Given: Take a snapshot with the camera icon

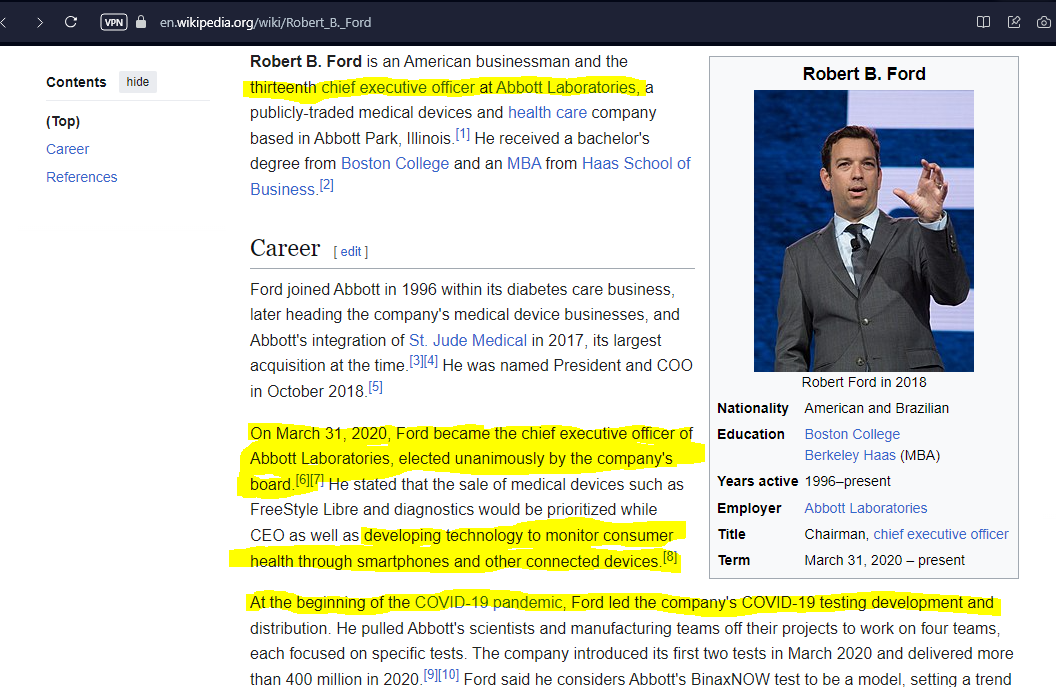Looking at the screenshot, I should (1044, 22).
